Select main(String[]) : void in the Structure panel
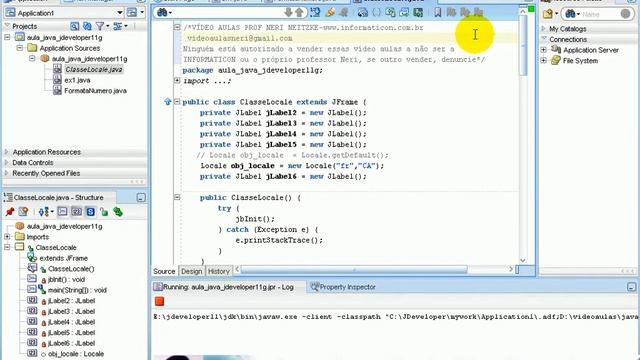This screenshot has width=640, height=360. pyautogui.click(x=77, y=290)
